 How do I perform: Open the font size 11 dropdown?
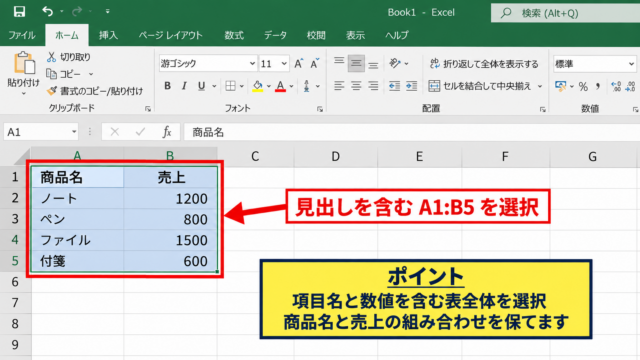[x=284, y=64]
